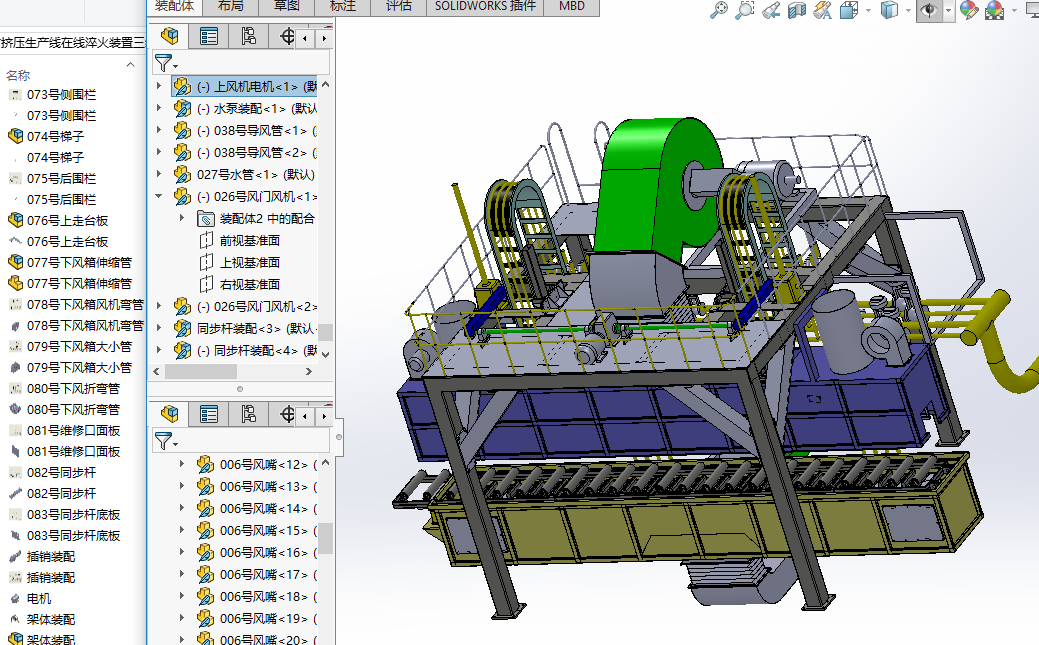This screenshot has height=645, width=1039.
Task: Switch to the 评估 ribbon tab
Action: tap(398, 6)
